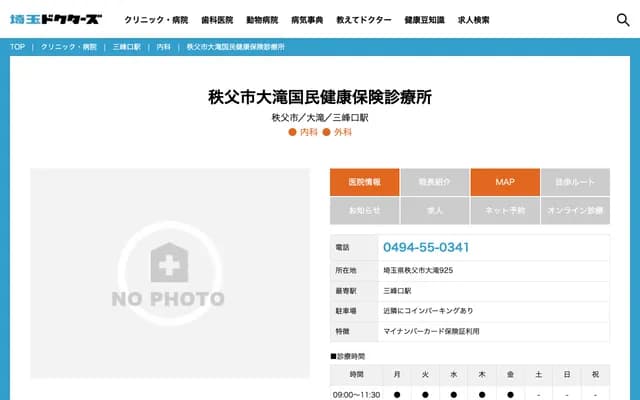Click クリニック・病院 in the breadcrumb
Viewport: 640px width, 400px height.
[69, 47]
